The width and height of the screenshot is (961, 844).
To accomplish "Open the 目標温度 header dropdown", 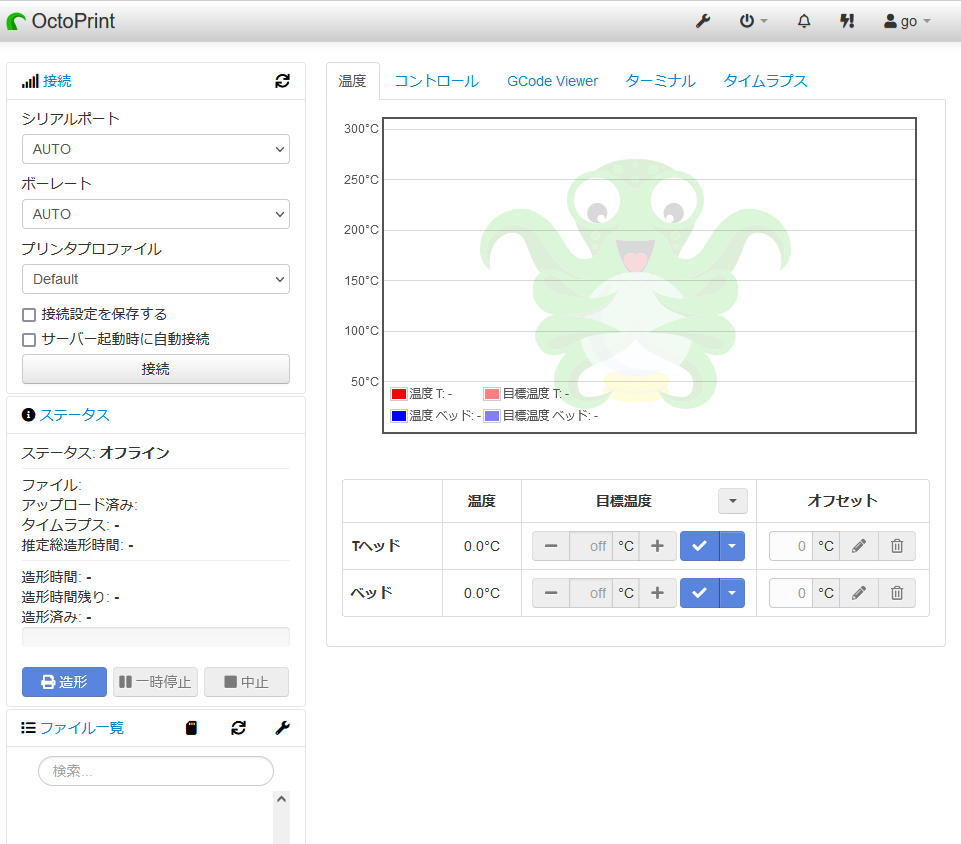I will pos(732,501).
